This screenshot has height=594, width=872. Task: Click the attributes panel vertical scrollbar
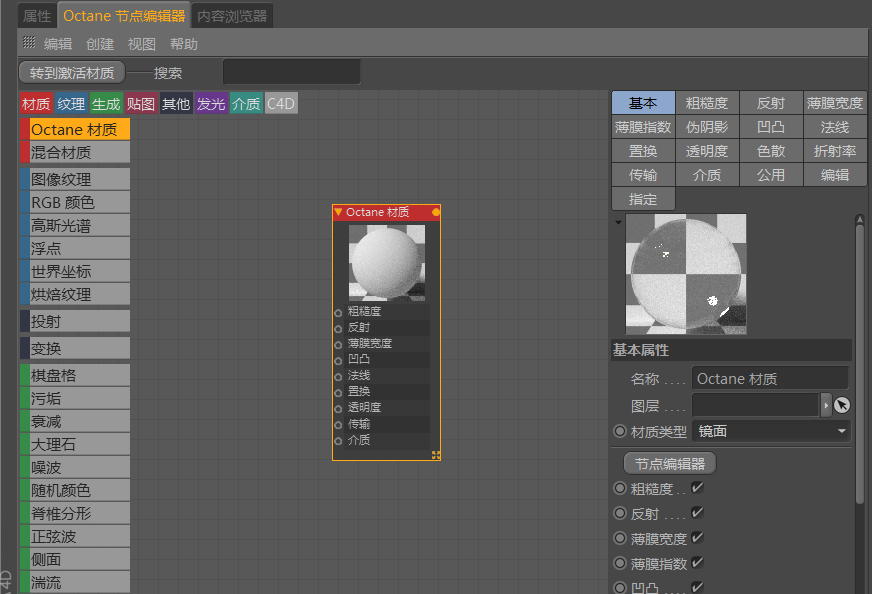click(x=860, y=362)
